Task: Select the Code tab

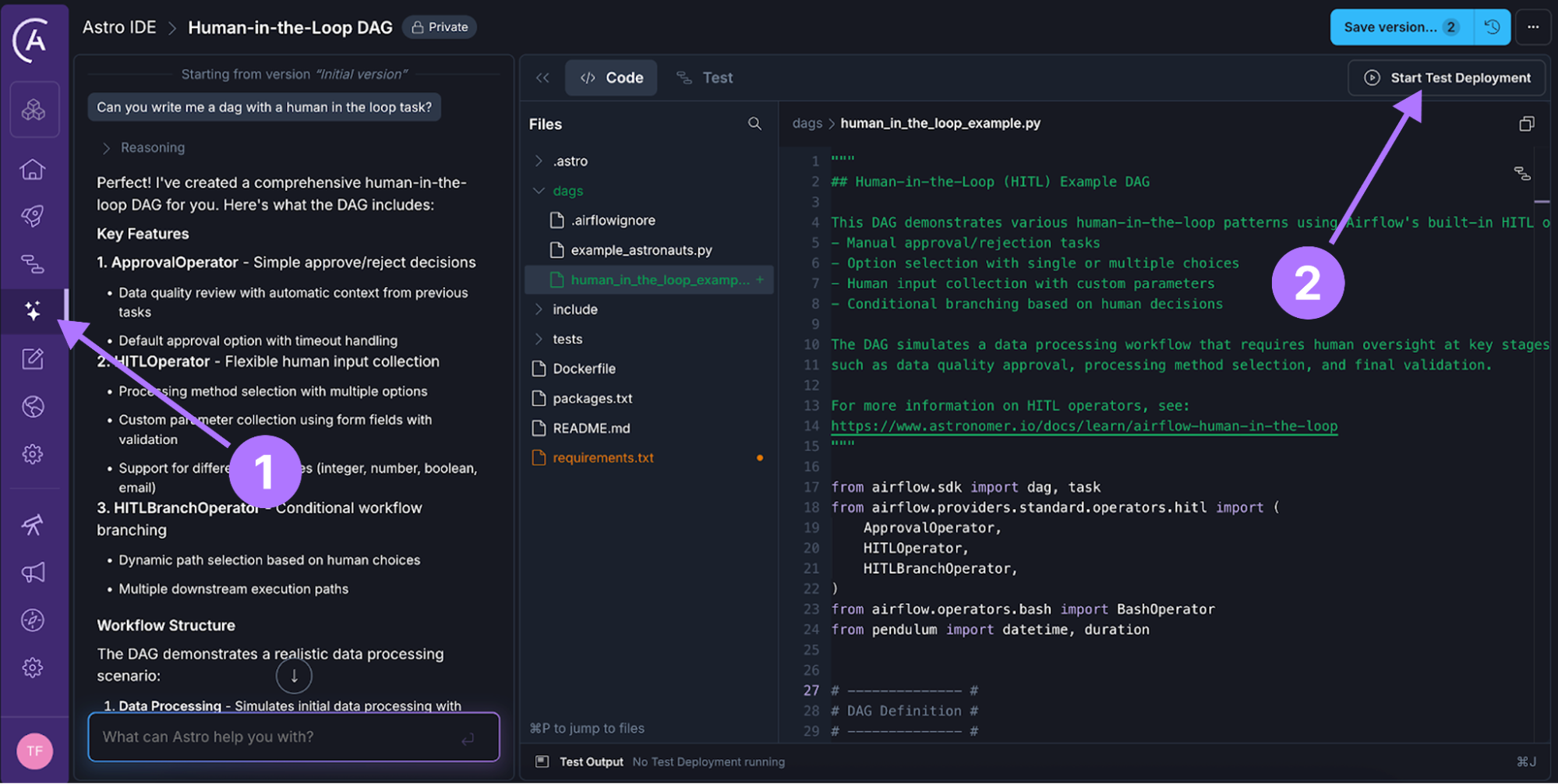Action: [x=612, y=78]
